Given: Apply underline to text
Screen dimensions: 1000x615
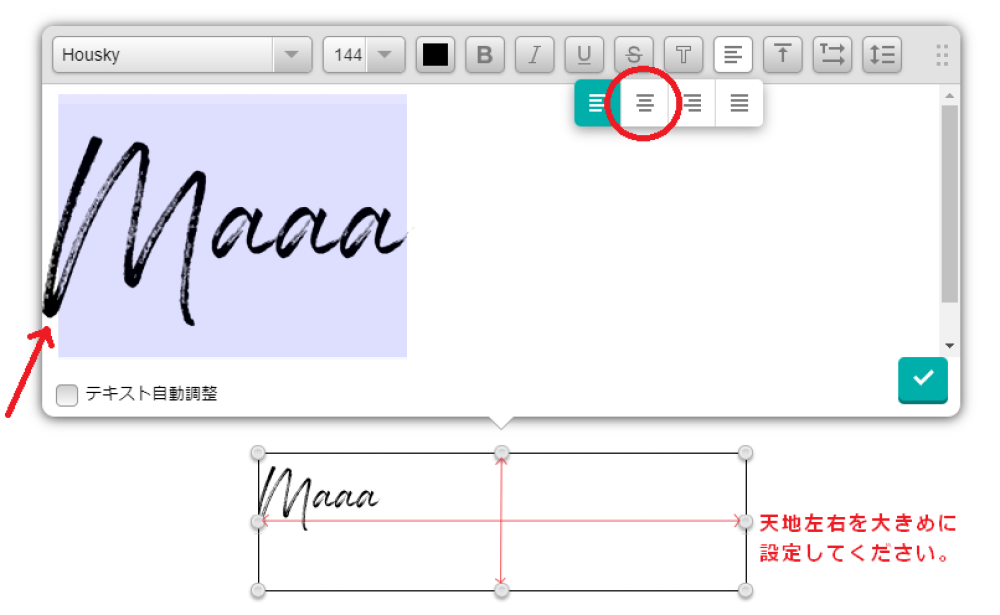Looking at the screenshot, I should pyautogui.click(x=584, y=55).
